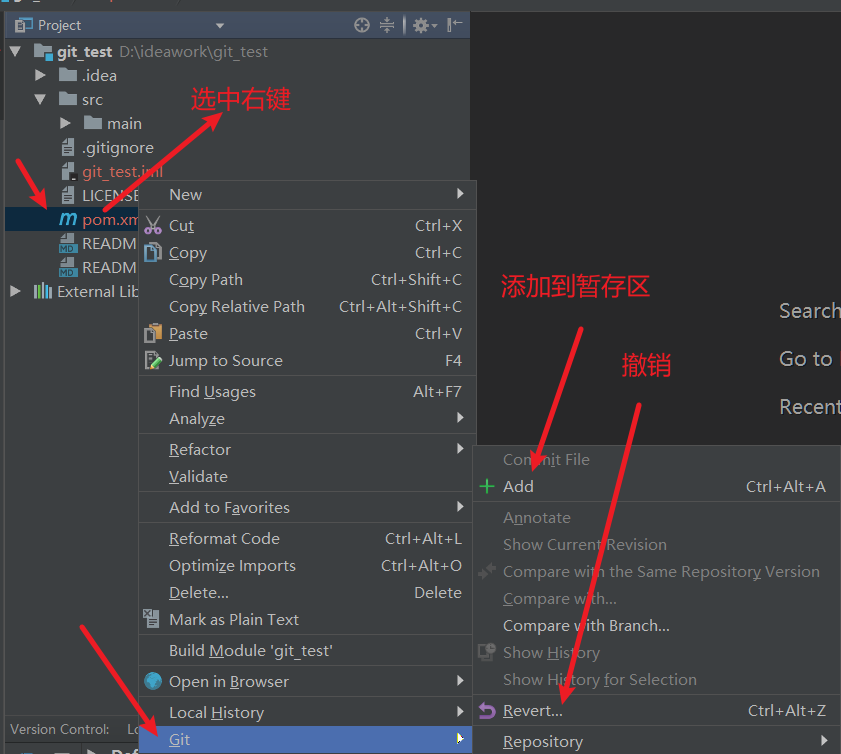
Task: Hide the Project panel with the pin icon
Action: click(454, 25)
